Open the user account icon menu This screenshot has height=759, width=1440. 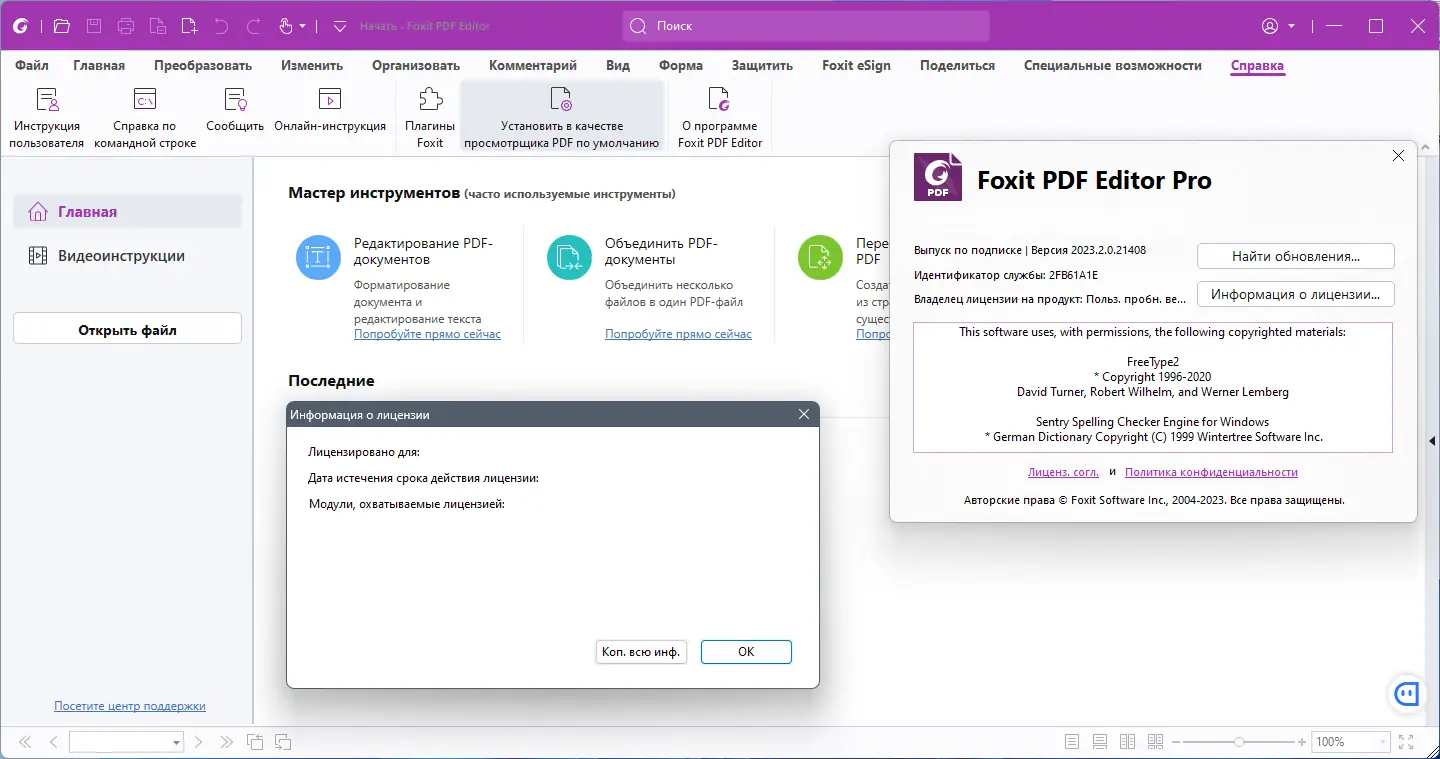point(1271,26)
